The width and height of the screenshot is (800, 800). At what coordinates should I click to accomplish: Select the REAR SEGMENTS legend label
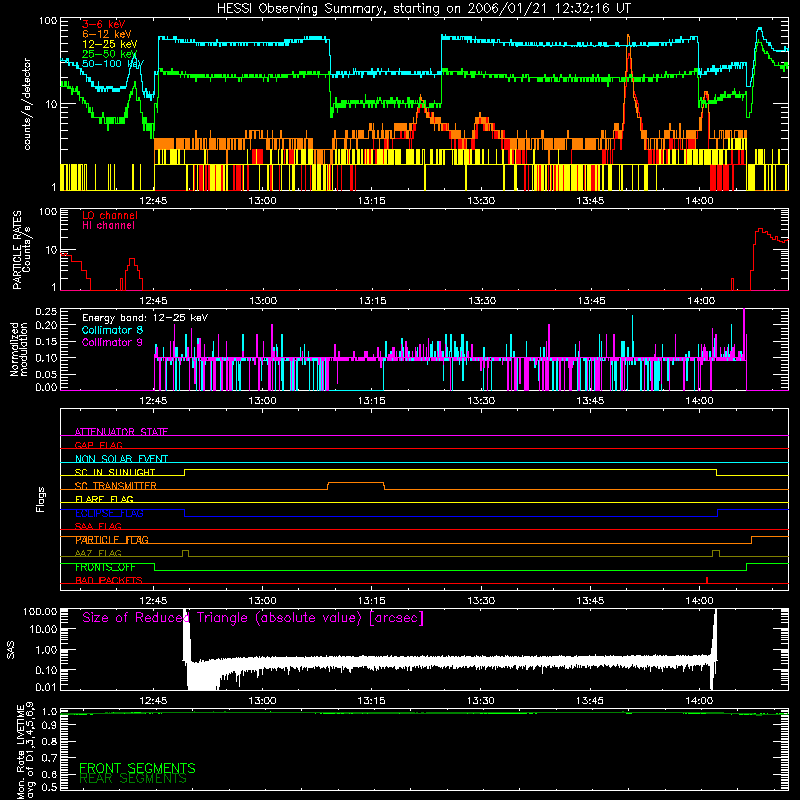tap(133, 779)
